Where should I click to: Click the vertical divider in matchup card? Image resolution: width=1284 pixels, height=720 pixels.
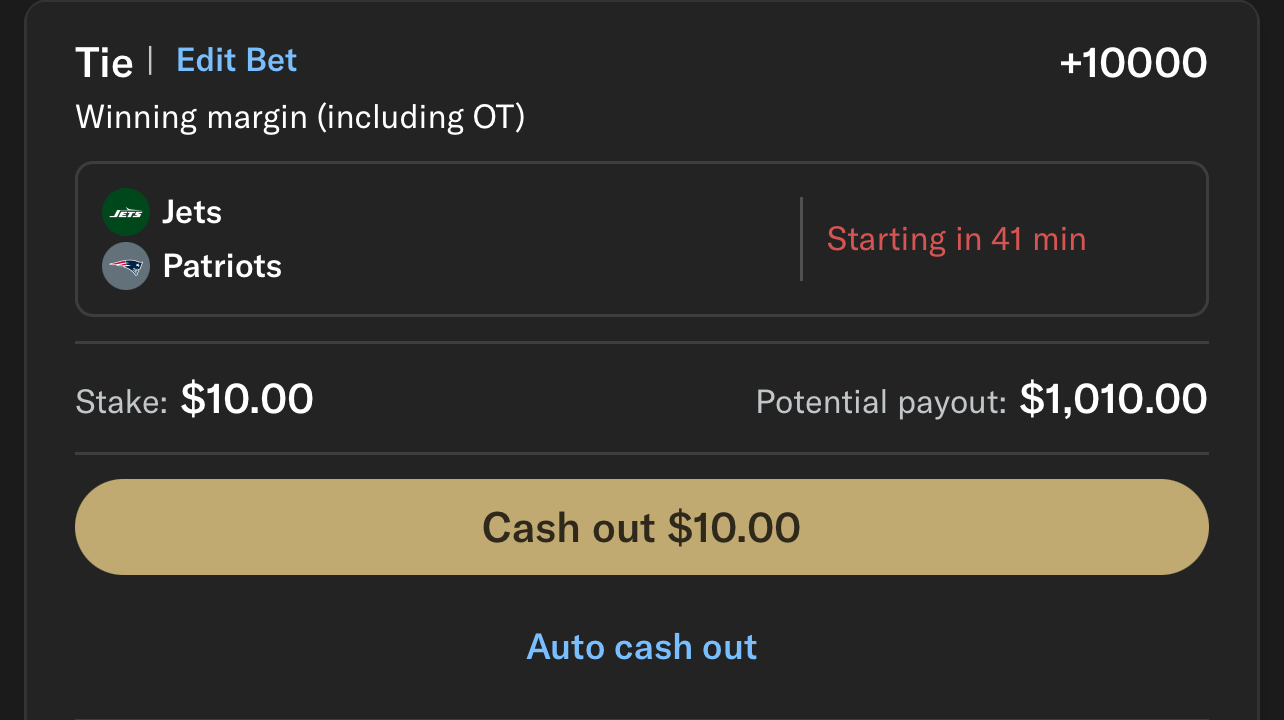pos(801,239)
